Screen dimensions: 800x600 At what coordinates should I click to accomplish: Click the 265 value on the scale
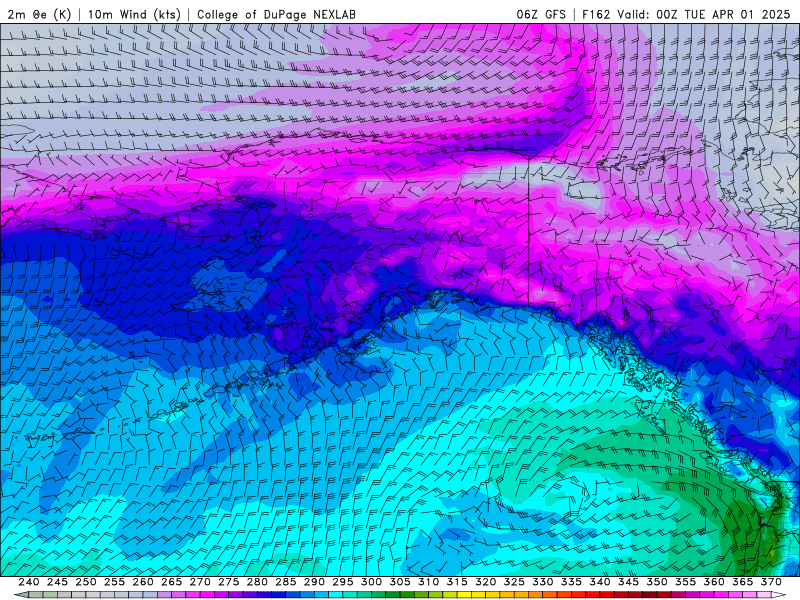171,582
